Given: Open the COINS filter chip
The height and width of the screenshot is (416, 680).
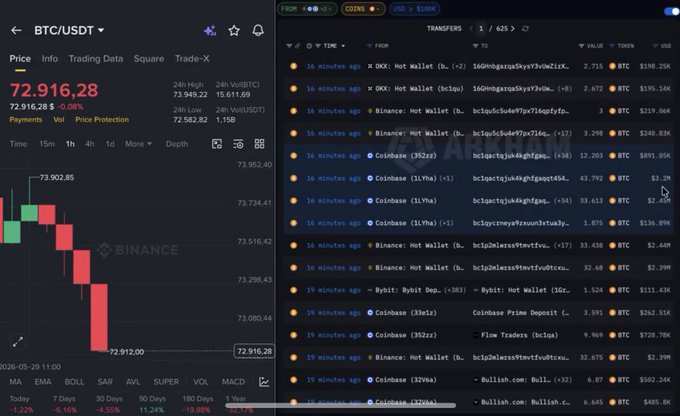Looking at the screenshot, I should (x=363, y=9).
